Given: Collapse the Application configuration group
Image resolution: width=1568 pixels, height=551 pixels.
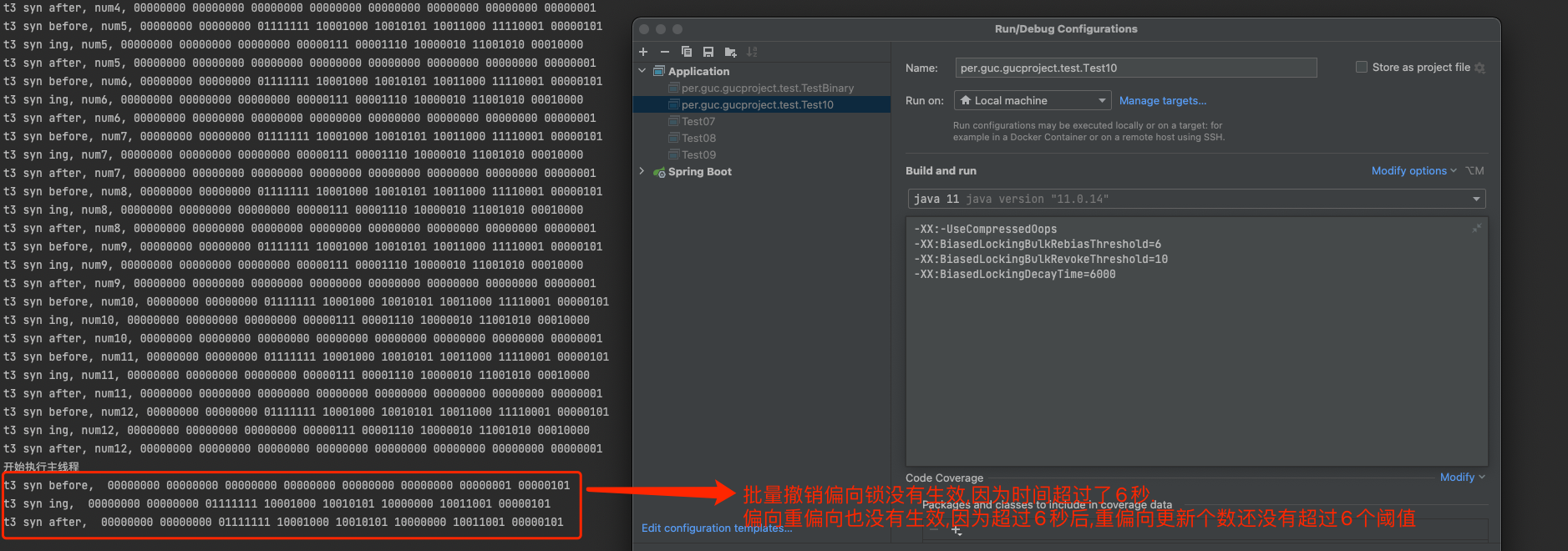Looking at the screenshot, I should coord(642,71).
